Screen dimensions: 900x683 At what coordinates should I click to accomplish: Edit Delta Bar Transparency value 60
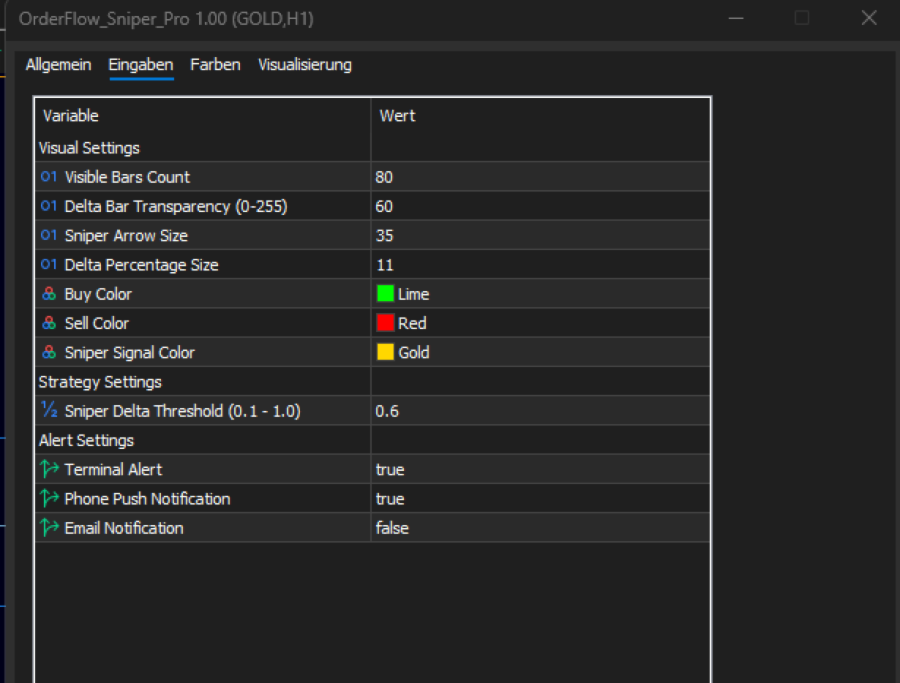540,206
